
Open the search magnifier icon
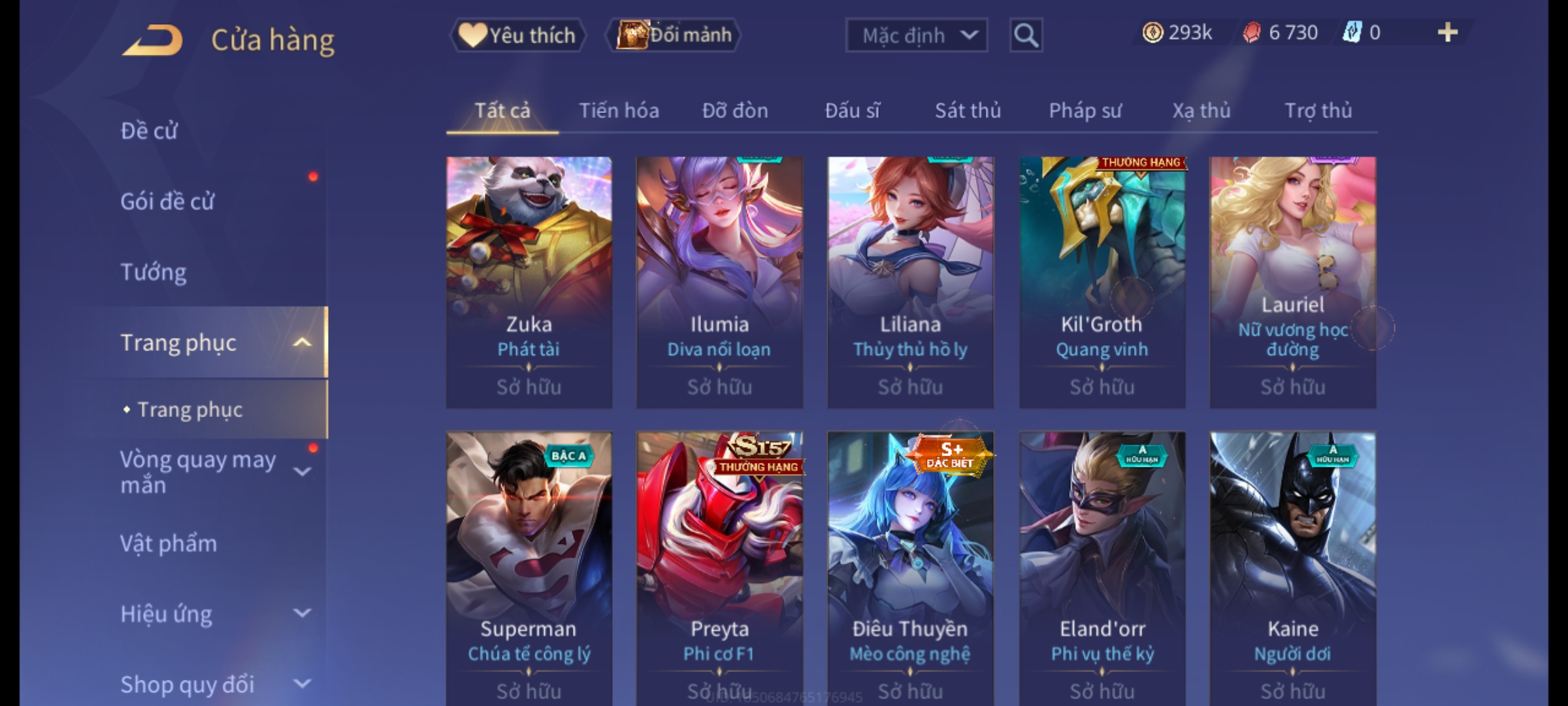coord(1026,35)
